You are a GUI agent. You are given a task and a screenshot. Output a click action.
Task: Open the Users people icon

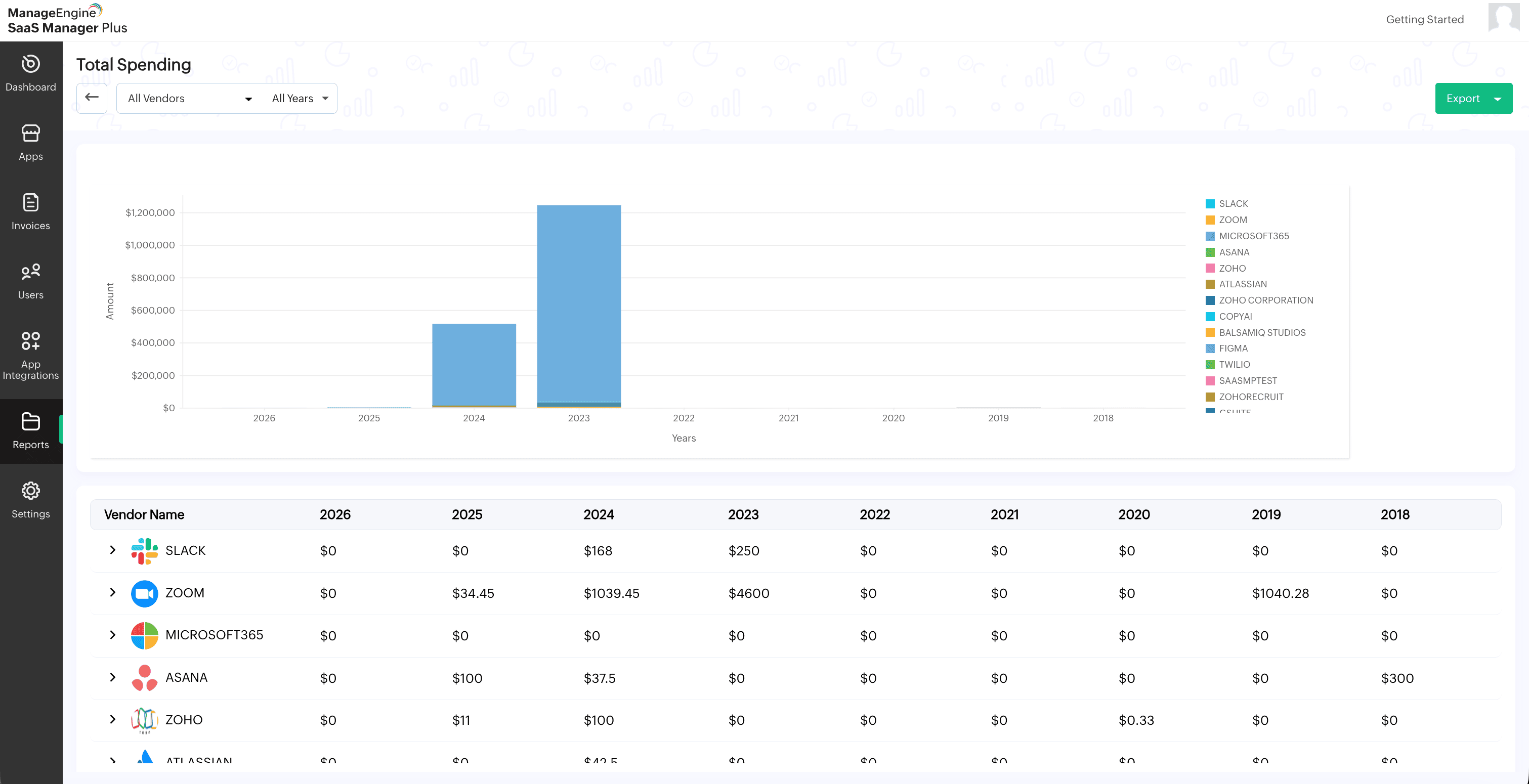click(31, 271)
